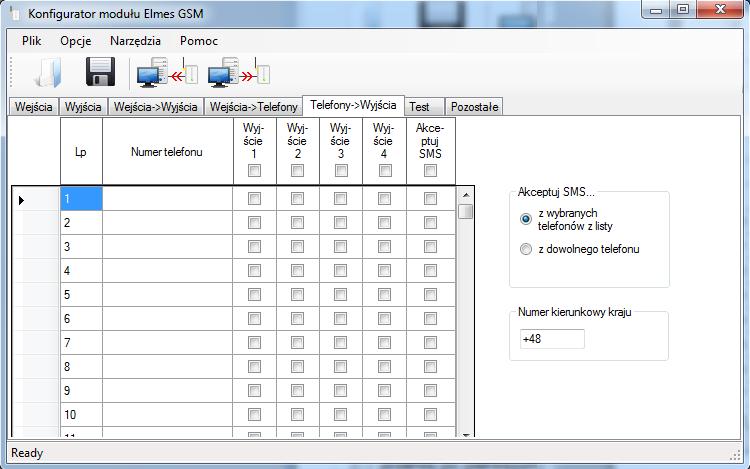Open the Narzędzia menu
The height and width of the screenshot is (469, 750).
tap(135, 41)
